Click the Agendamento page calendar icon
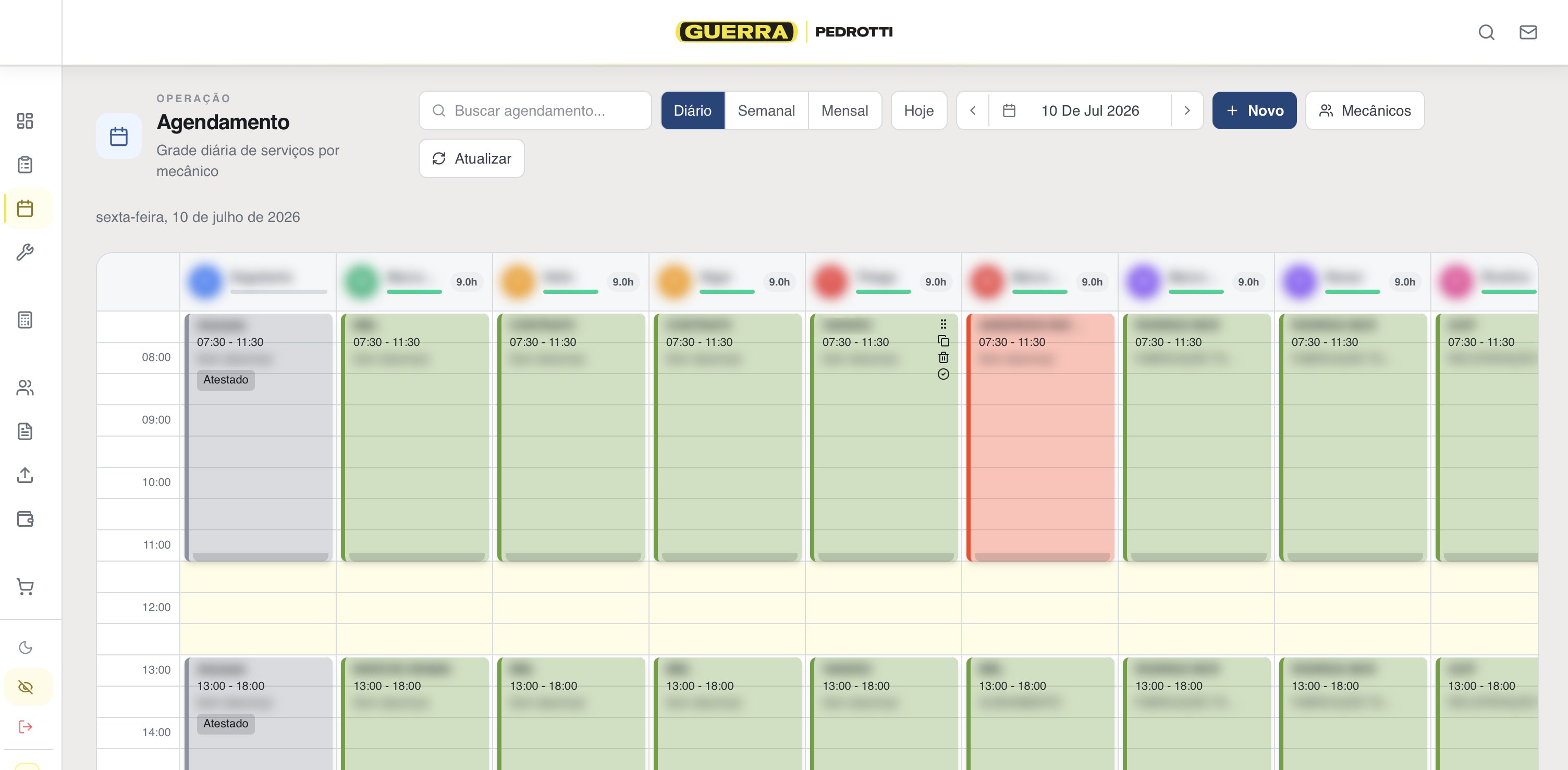 [x=119, y=136]
